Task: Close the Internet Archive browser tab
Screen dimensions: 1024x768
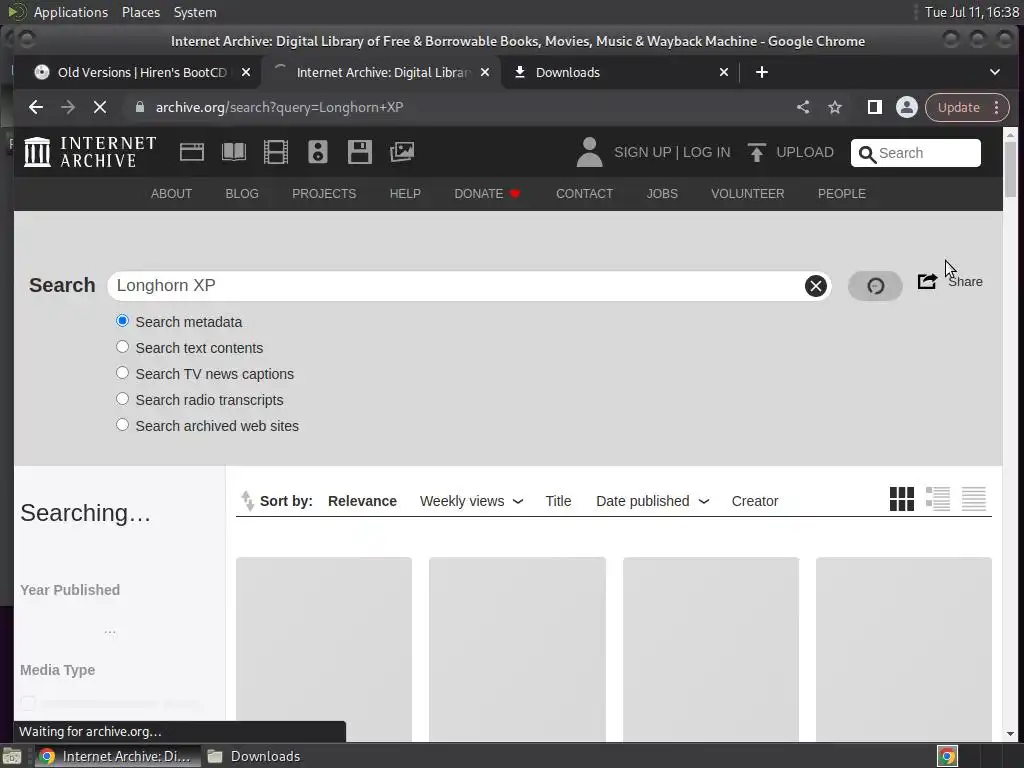Action: point(485,72)
